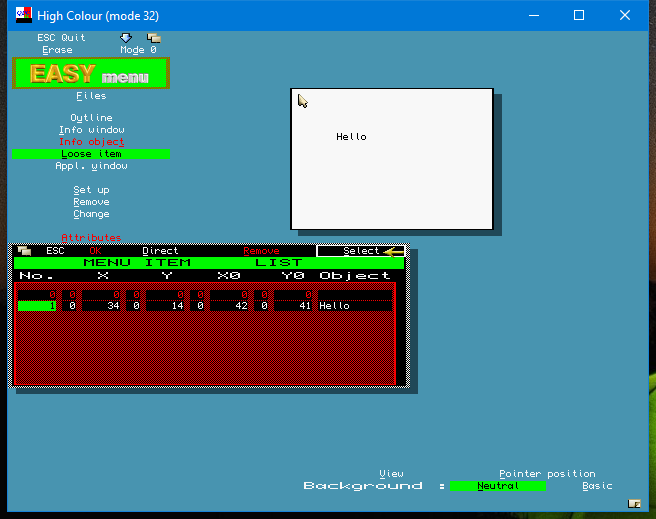The width and height of the screenshot is (656, 519).
Task: Click the X0 value 42 cell
Action: coord(229,306)
